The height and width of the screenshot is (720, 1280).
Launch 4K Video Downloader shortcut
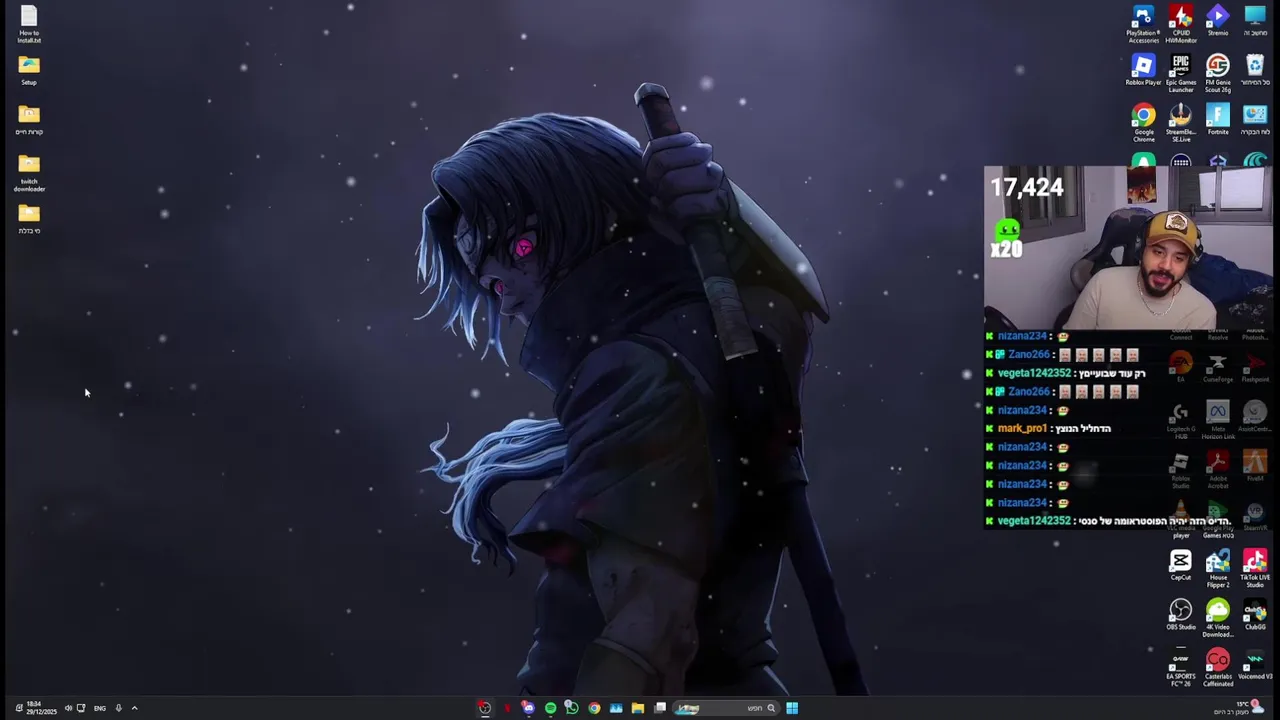pos(1218,618)
